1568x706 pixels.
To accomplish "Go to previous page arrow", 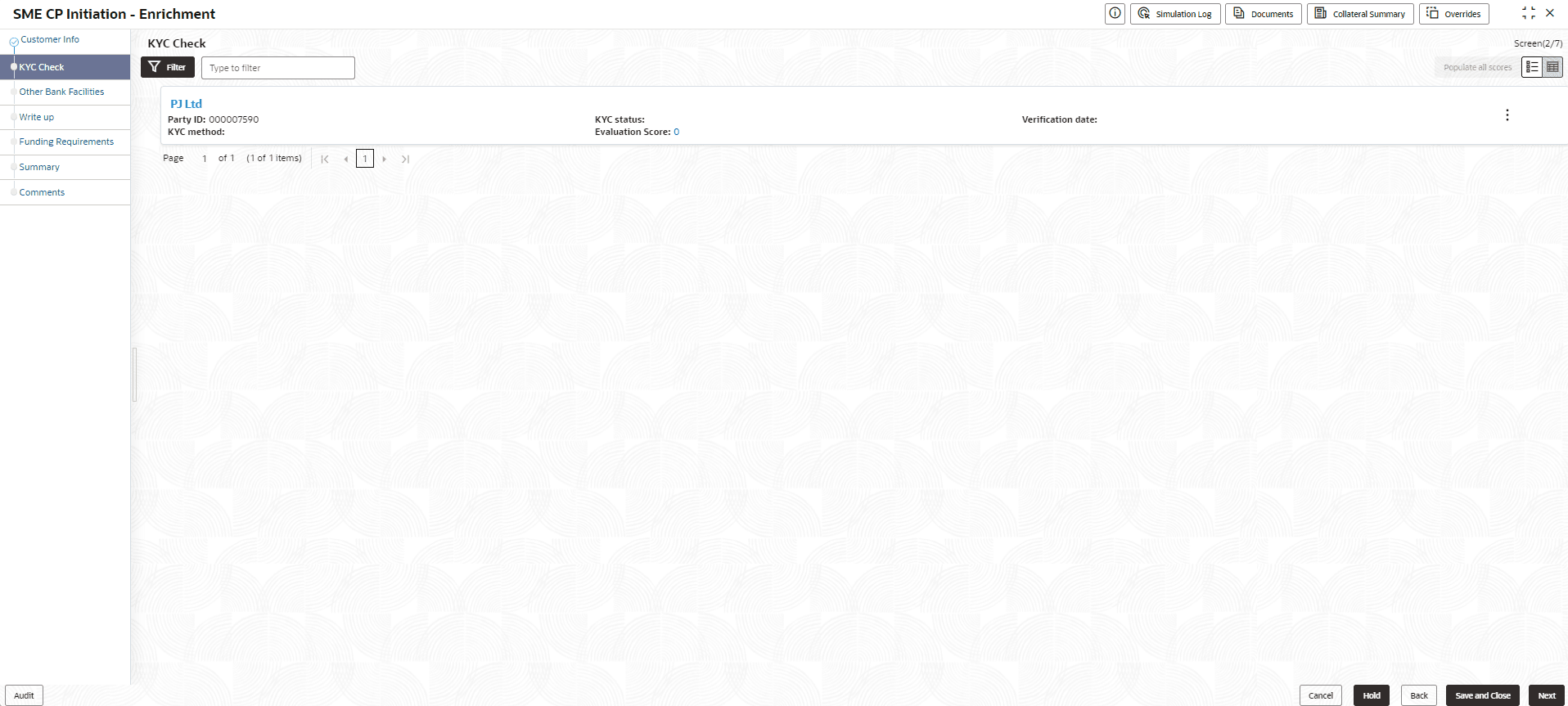I will (x=346, y=159).
